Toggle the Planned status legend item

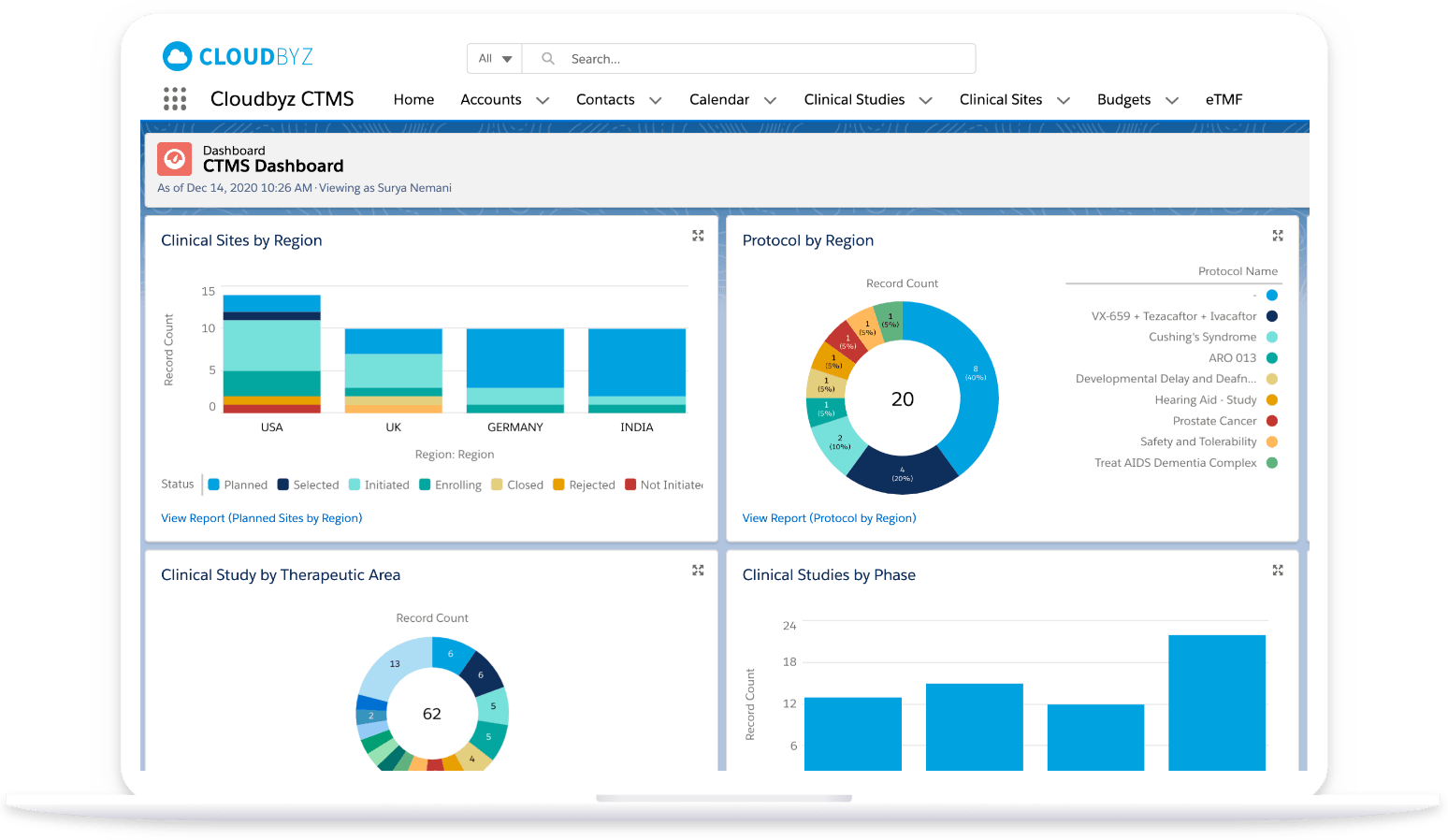coord(238,485)
